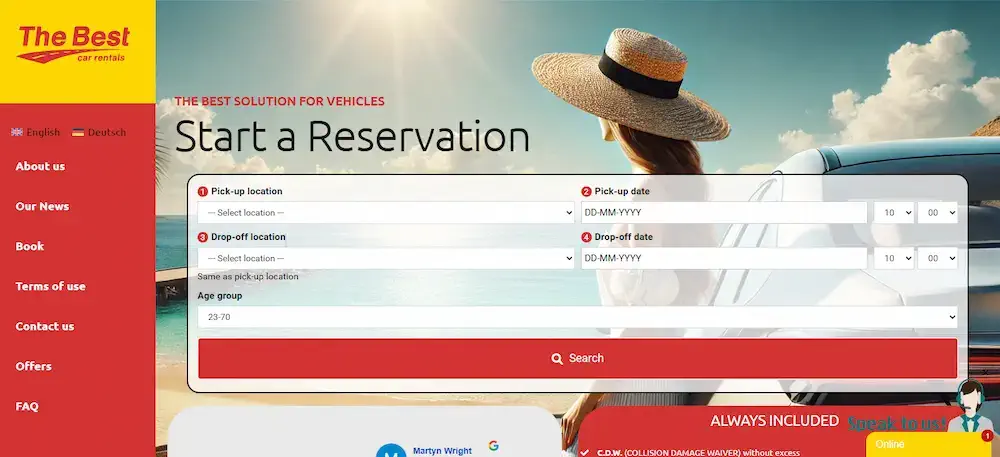Switch language to Deutsch via German flag
Viewport: 1000px width, 457px height.
pyautogui.click(x=78, y=132)
